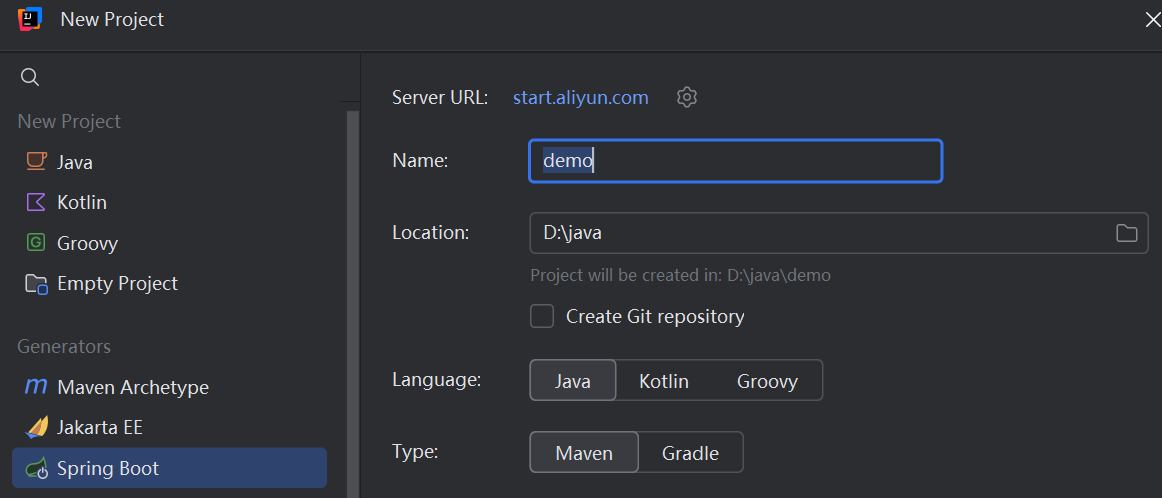Click the Empty Project folder icon

(36, 284)
